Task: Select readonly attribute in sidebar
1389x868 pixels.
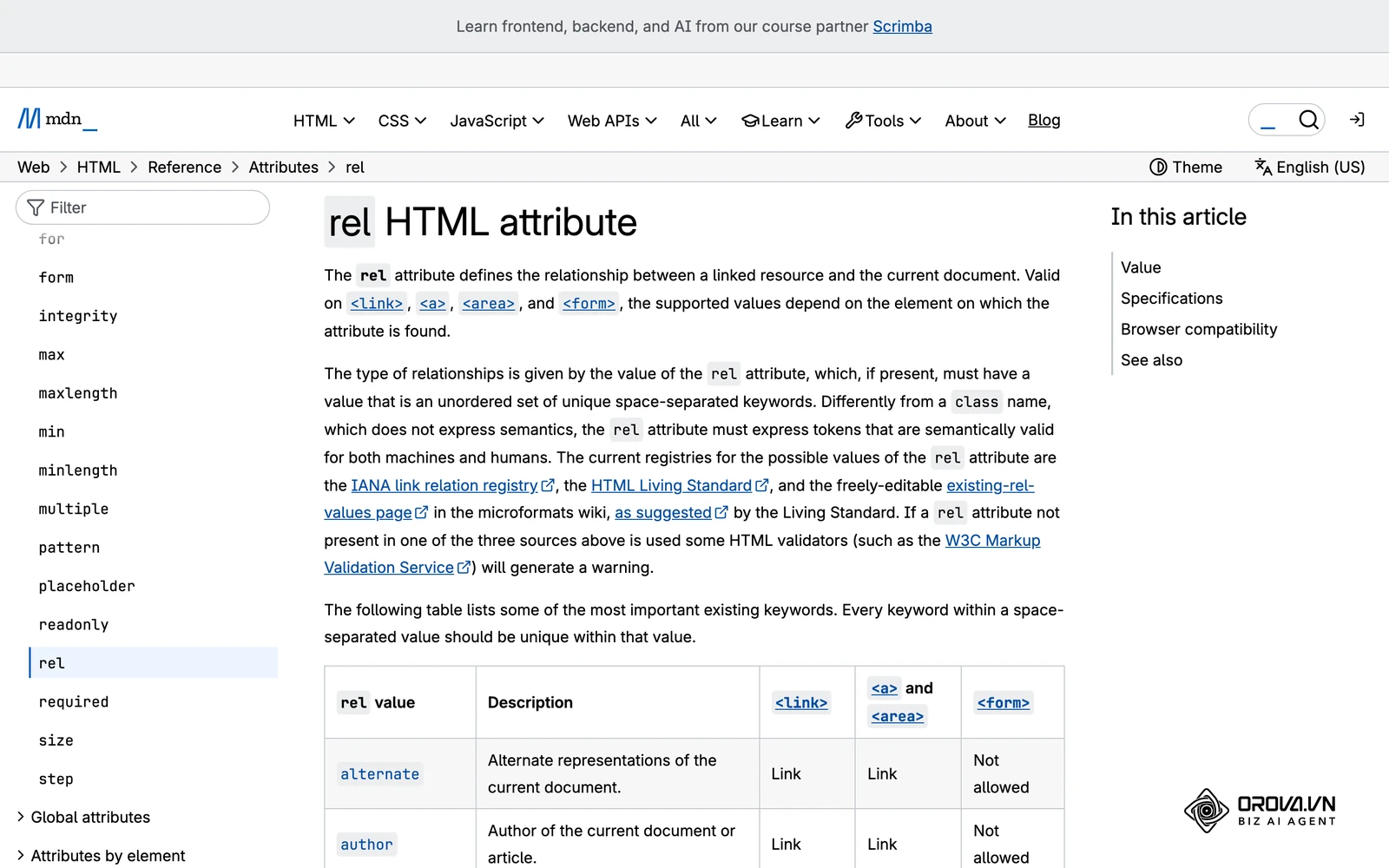Action: pyautogui.click(x=73, y=625)
